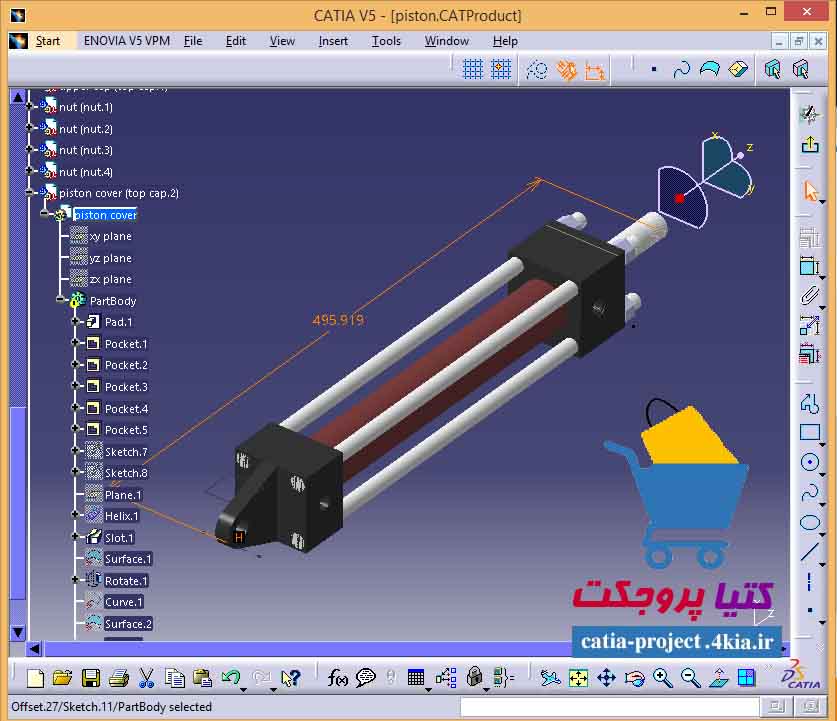837x721 pixels.
Task: Click the Undo arrow icon
Action: 231,678
